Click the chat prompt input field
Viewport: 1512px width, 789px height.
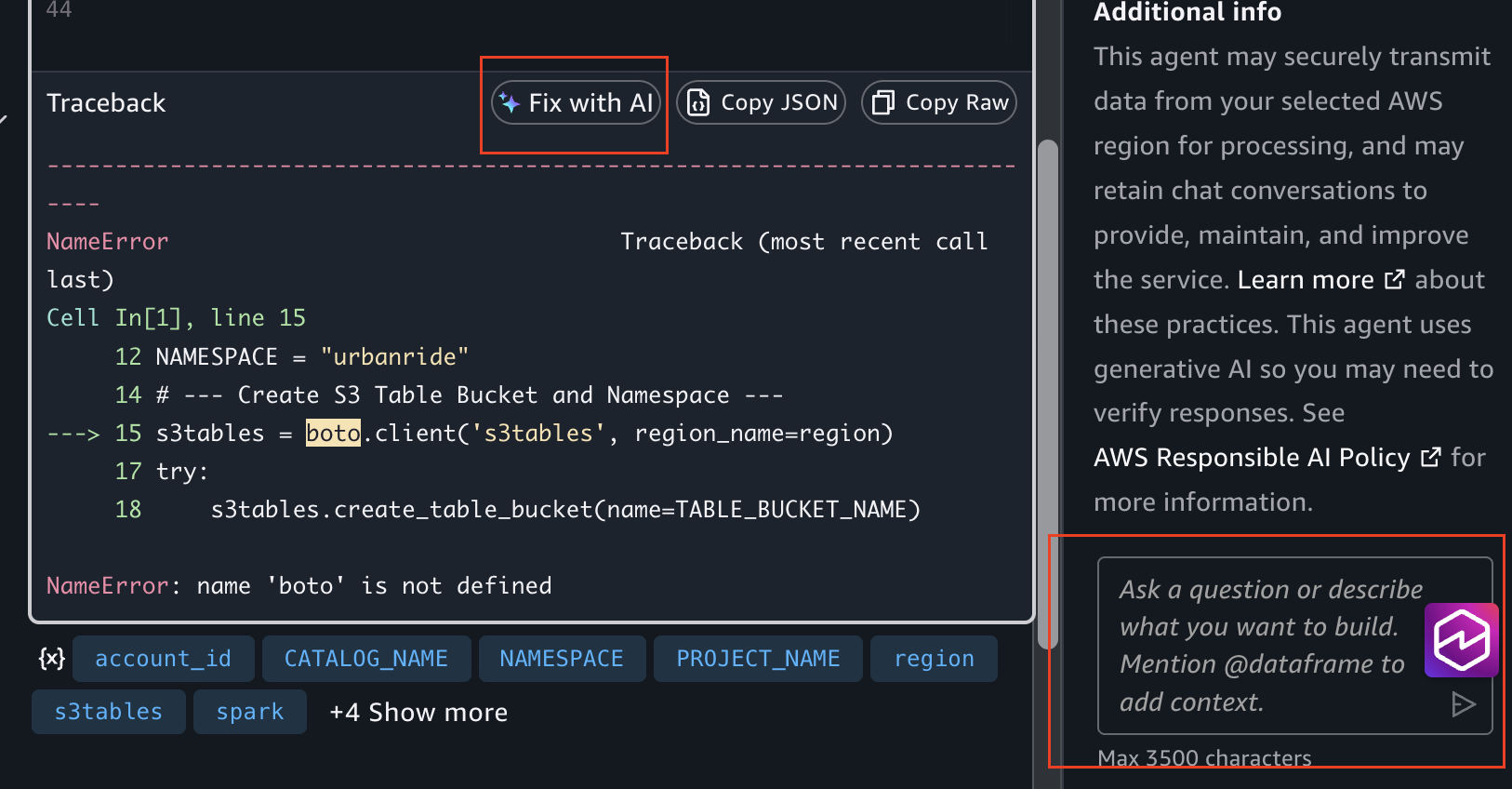[x=1294, y=646]
